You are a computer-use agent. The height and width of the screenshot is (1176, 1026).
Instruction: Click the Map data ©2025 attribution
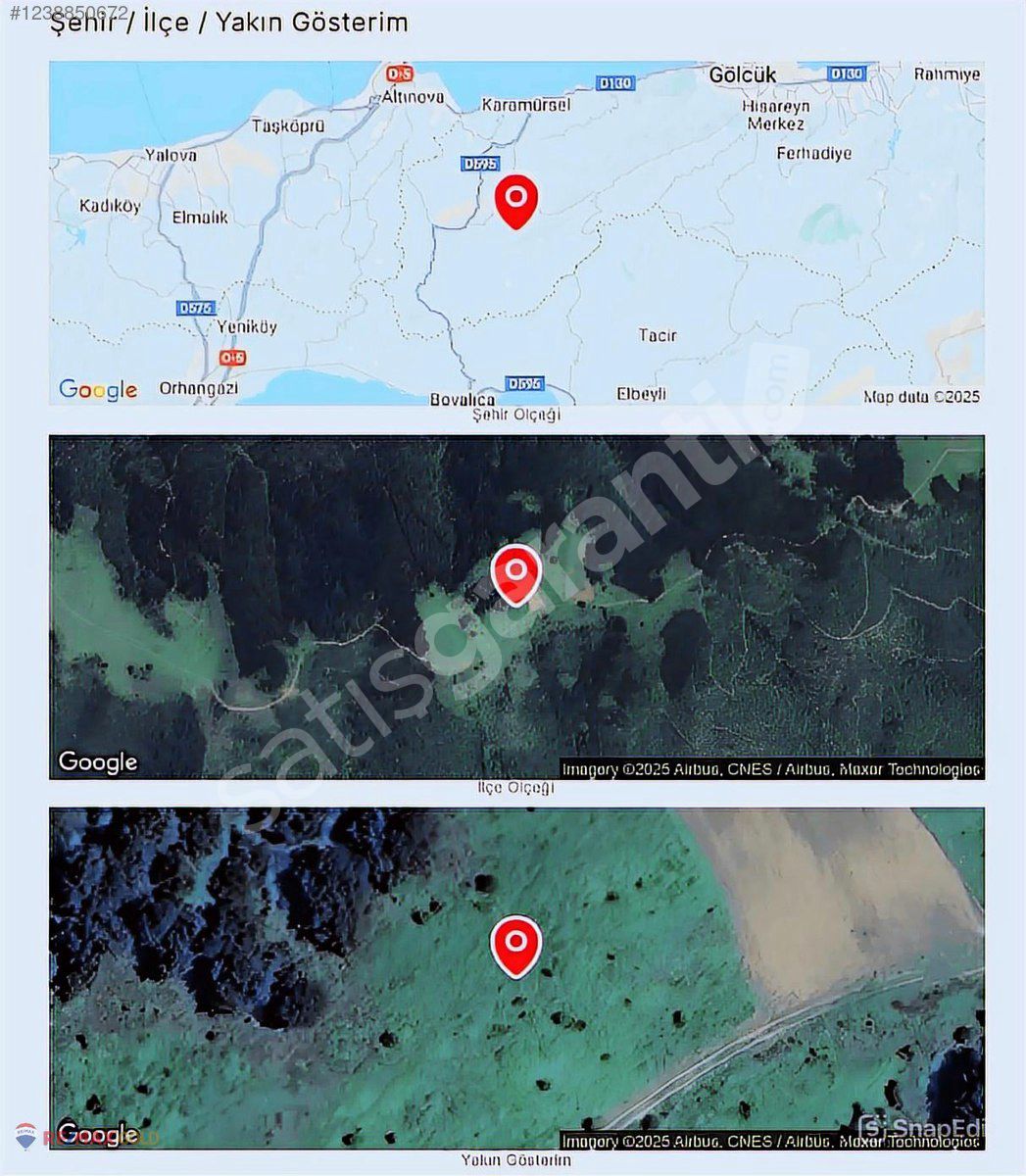[x=921, y=397]
